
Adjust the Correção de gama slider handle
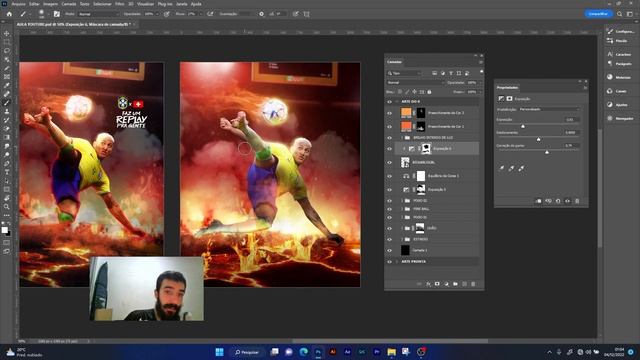click(x=547, y=152)
